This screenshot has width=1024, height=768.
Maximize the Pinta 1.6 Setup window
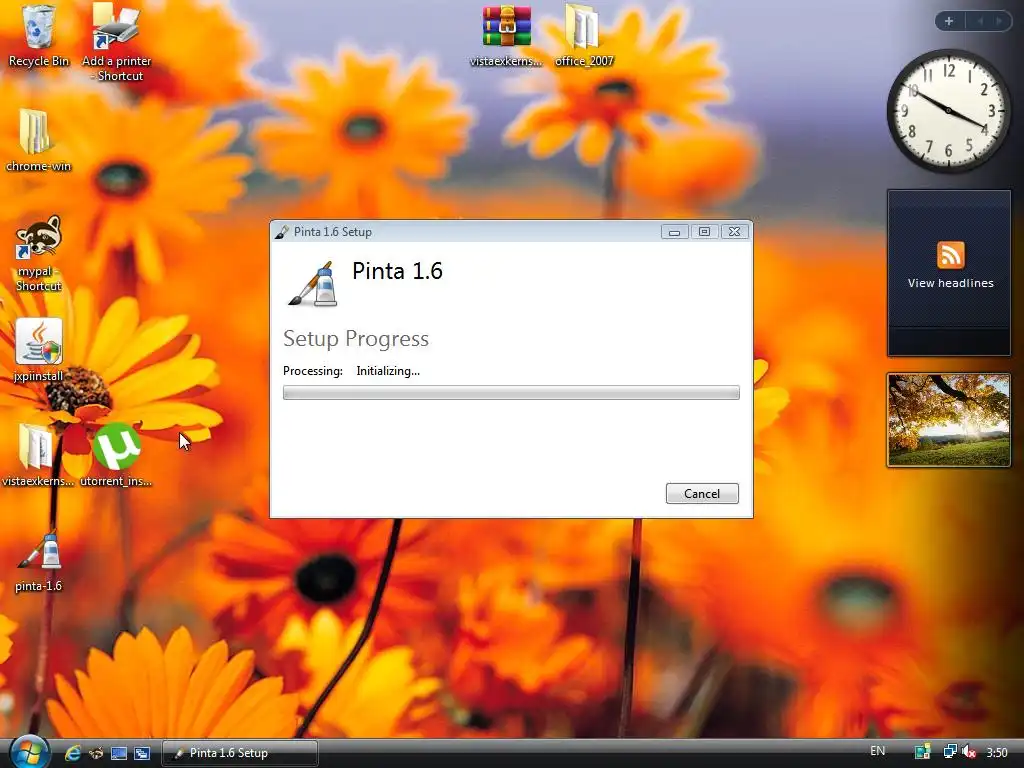[704, 232]
